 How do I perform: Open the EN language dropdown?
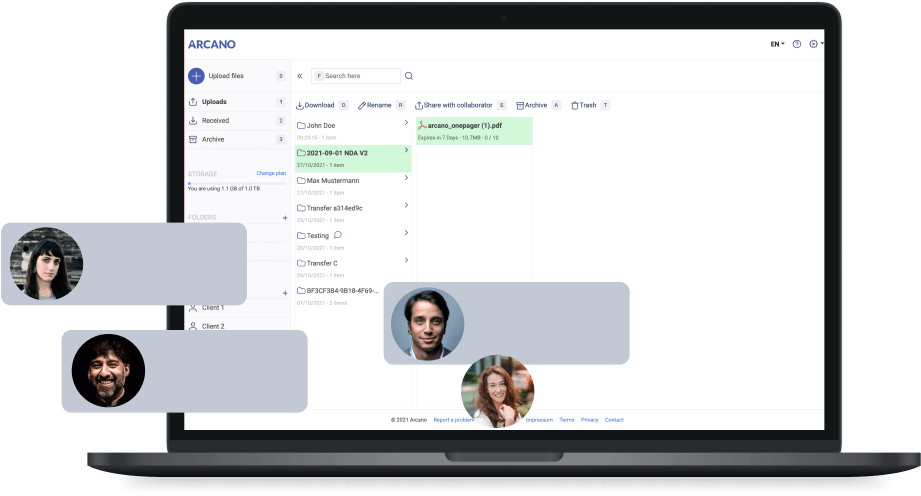pos(777,44)
